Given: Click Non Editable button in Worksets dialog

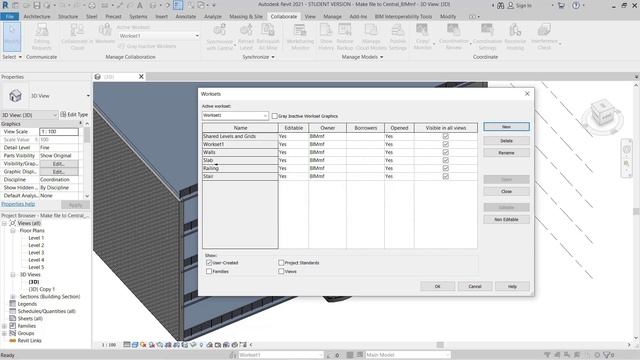Looking at the screenshot, I should (x=507, y=220).
